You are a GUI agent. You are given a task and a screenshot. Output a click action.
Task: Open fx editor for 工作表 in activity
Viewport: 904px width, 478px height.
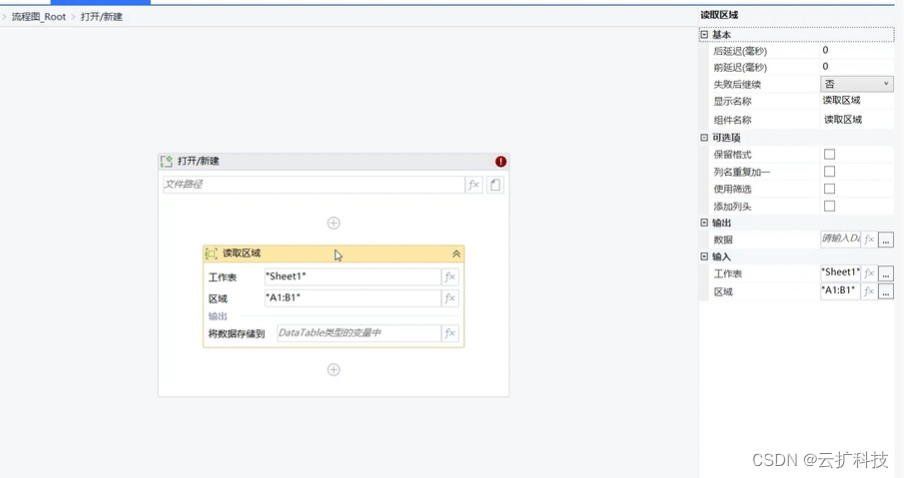(x=450, y=277)
